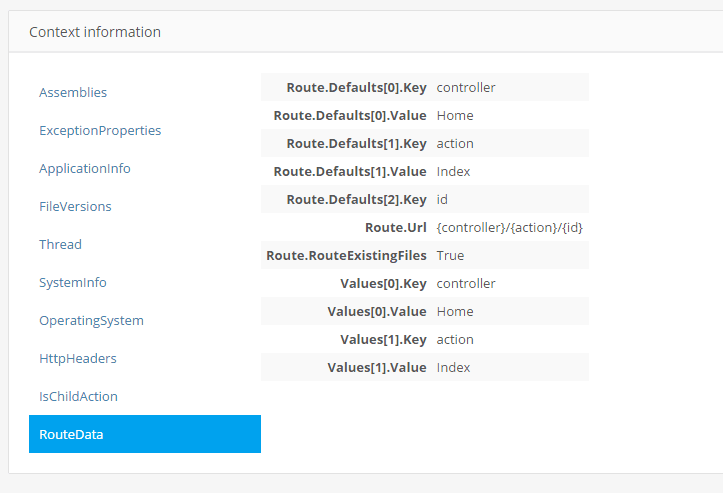Viewport: 723px width, 493px height.
Task: Select the OperatingSystem tab
Action: click(91, 320)
